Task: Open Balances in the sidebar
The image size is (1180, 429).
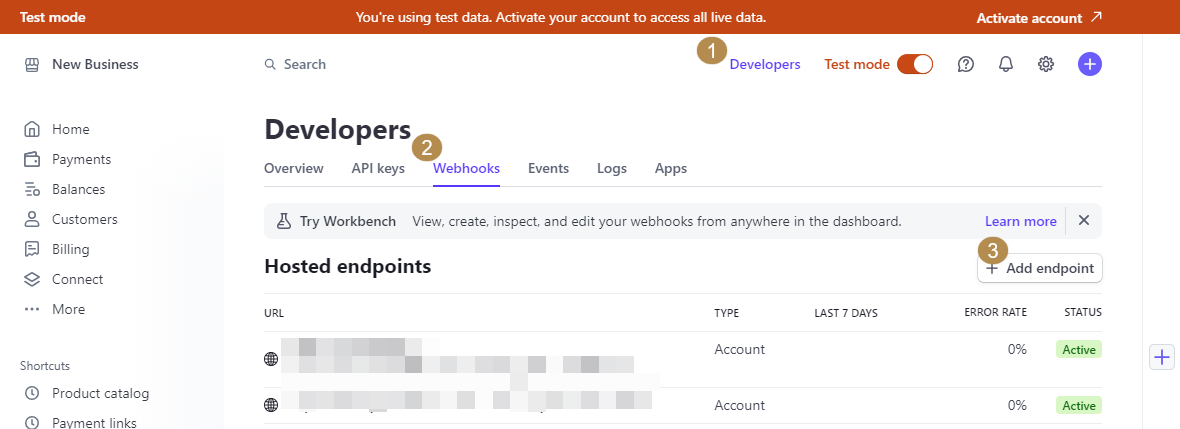Action: click(78, 189)
